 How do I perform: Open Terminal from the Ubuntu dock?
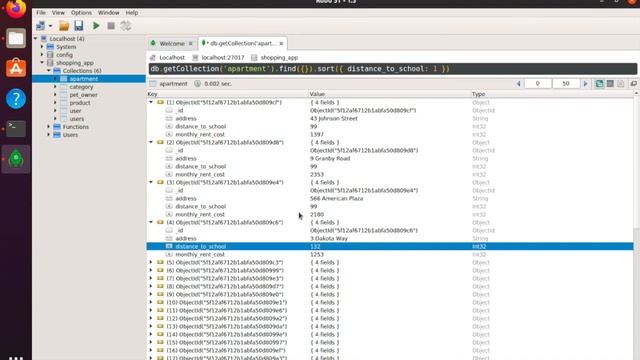(16, 128)
